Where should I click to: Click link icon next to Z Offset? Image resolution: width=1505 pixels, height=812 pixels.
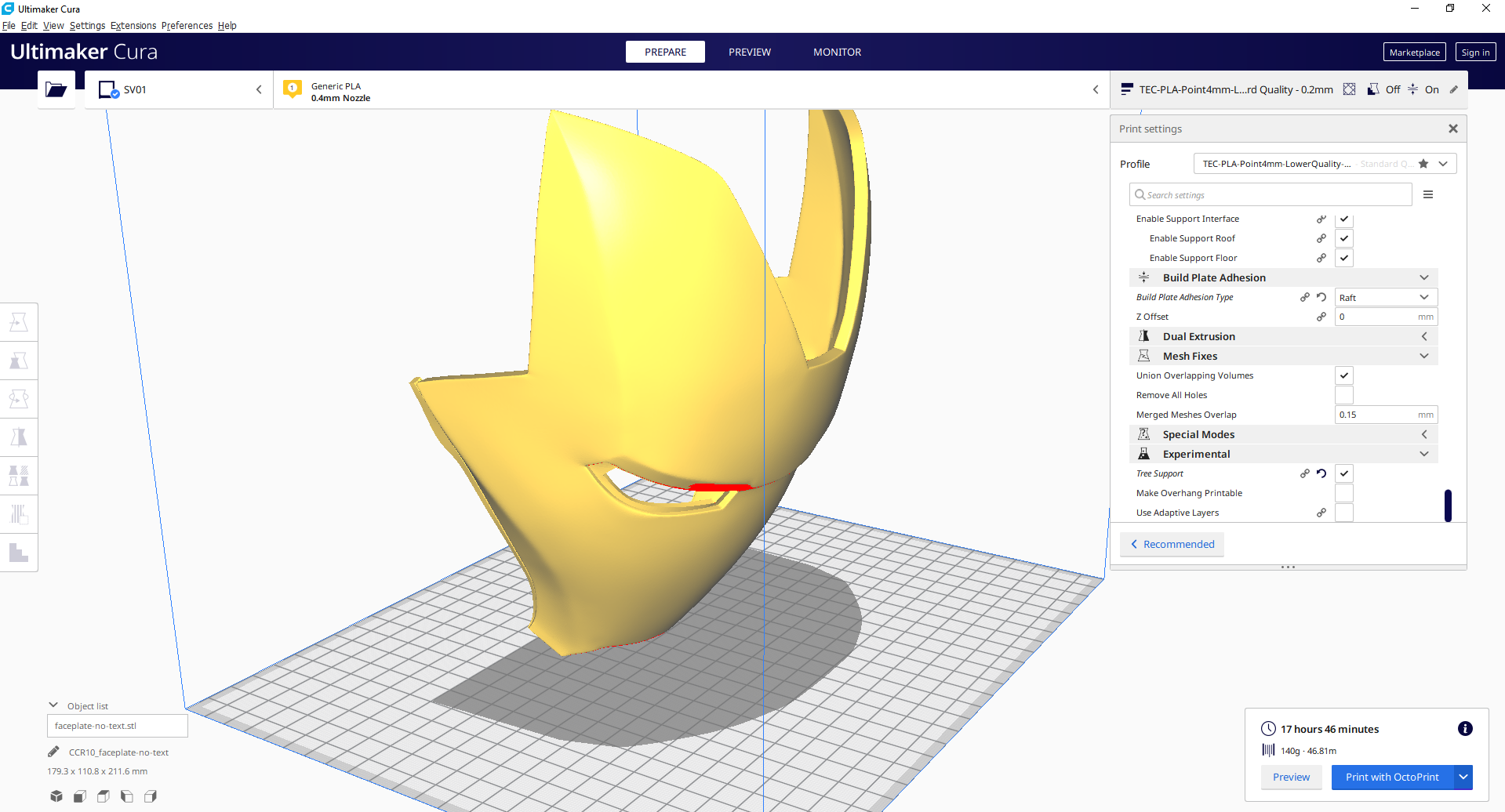(x=1321, y=317)
